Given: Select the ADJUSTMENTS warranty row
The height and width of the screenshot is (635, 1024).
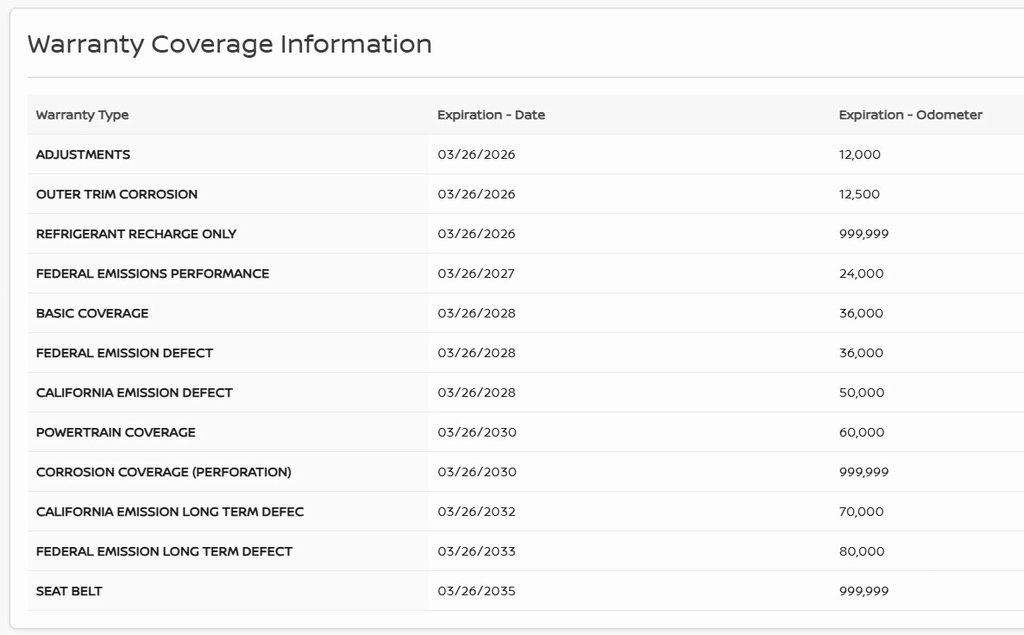Looking at the screenshot, I should tap(83, 155).
